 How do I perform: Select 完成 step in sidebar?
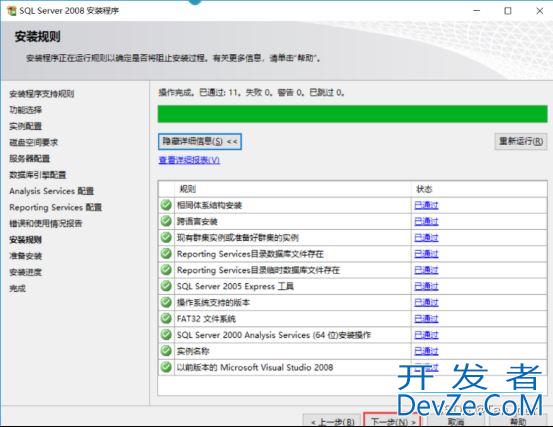17,288
